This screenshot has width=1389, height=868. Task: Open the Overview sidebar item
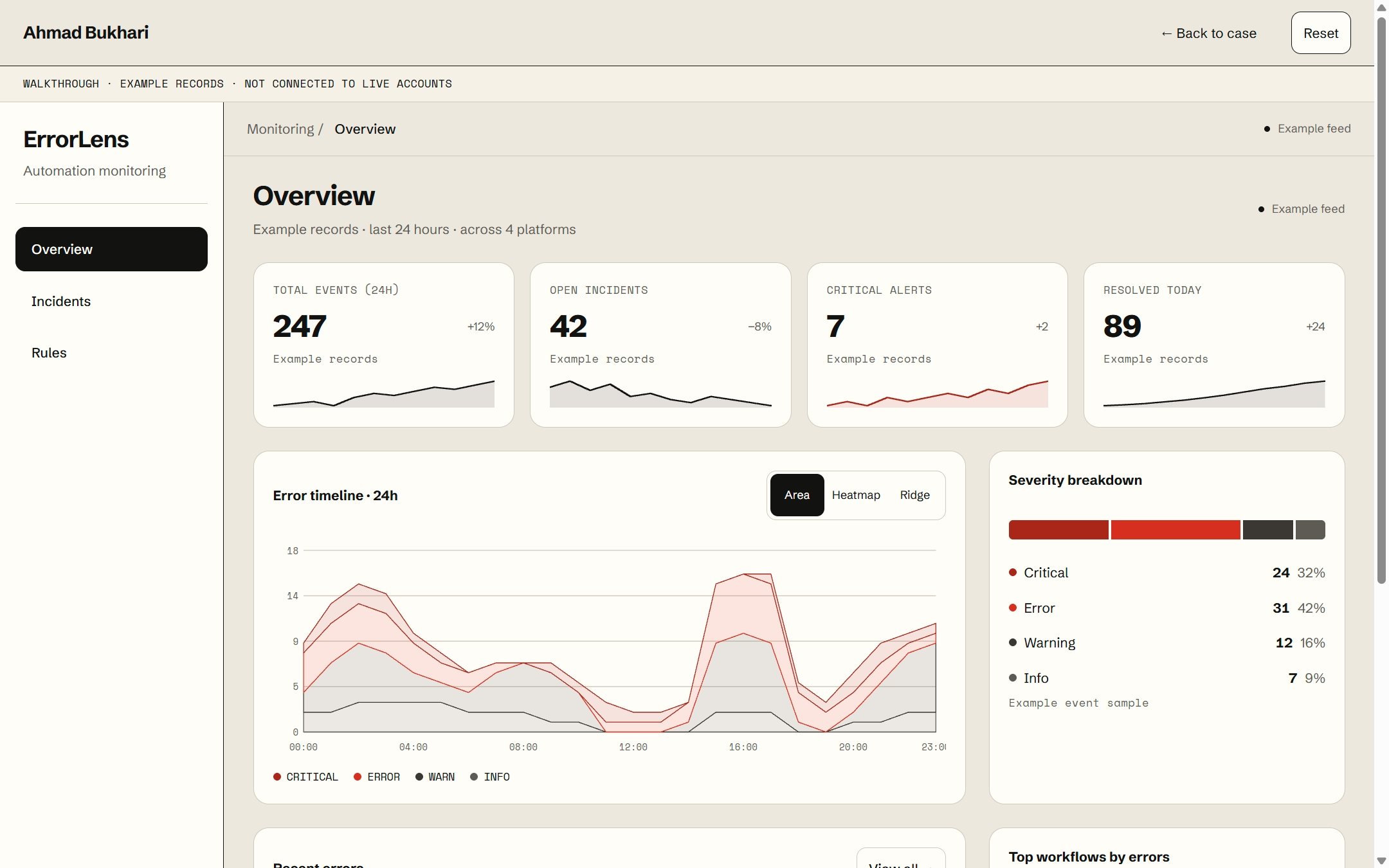click(x=111, y=249)
